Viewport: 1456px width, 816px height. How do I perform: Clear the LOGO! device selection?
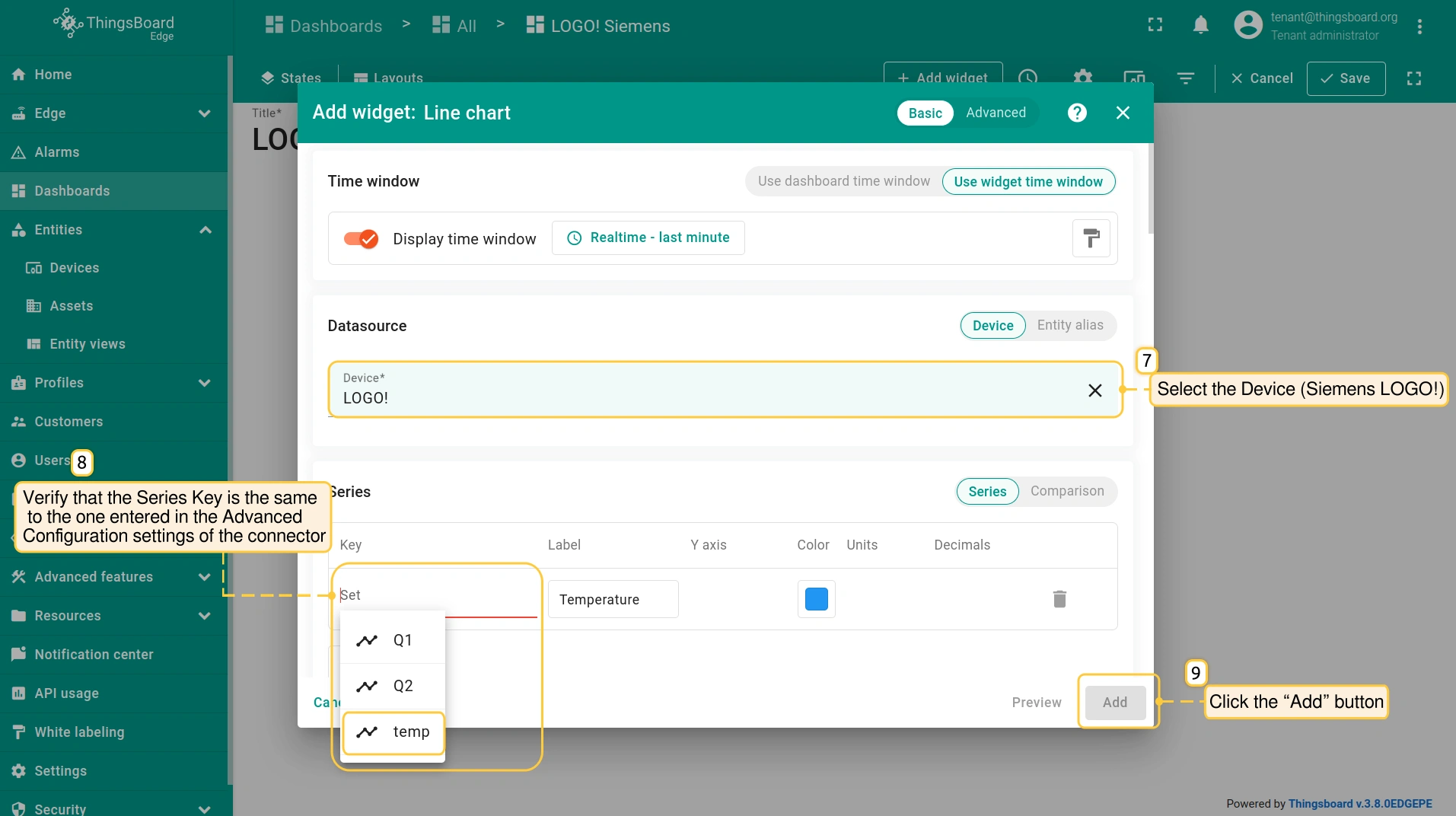pos(1094,390)
